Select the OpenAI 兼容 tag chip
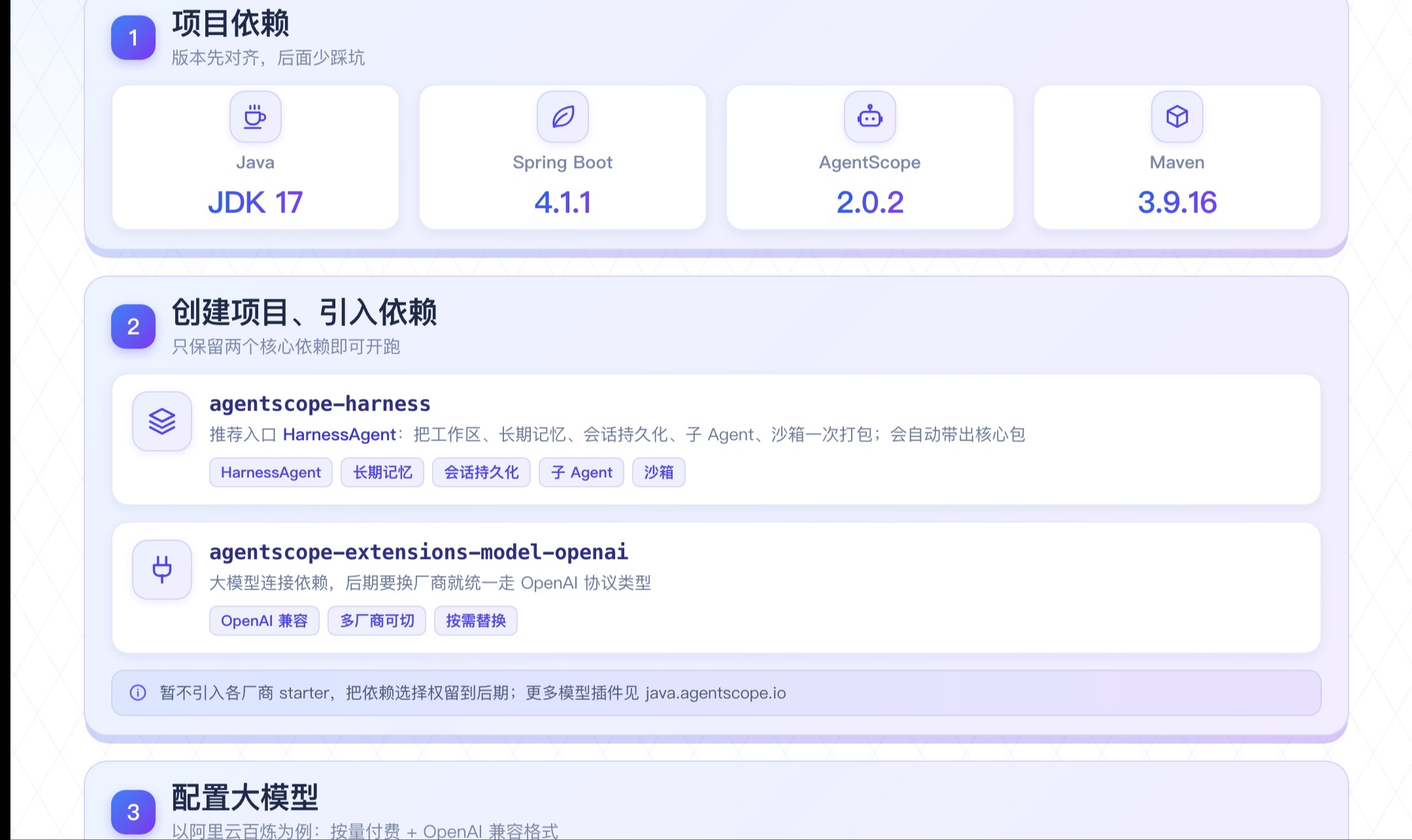The image size is (1412, 840). 264,621
